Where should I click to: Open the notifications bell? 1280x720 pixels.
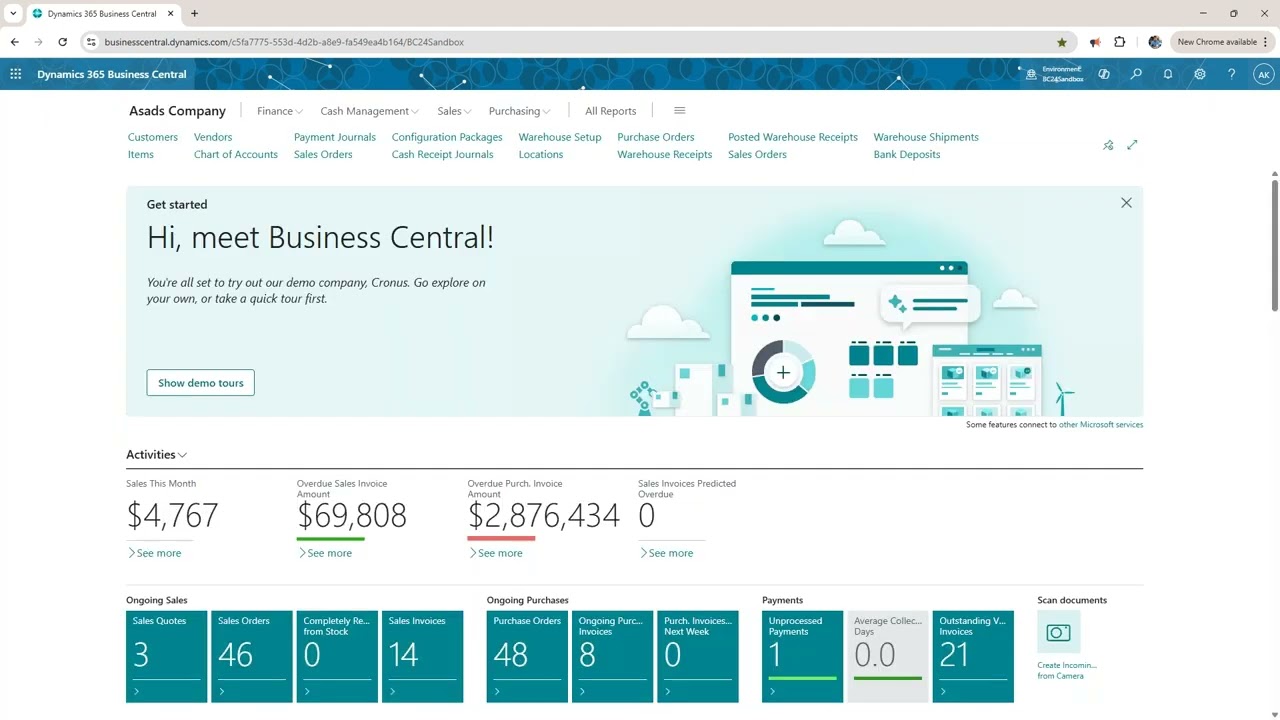point(1168,74)
